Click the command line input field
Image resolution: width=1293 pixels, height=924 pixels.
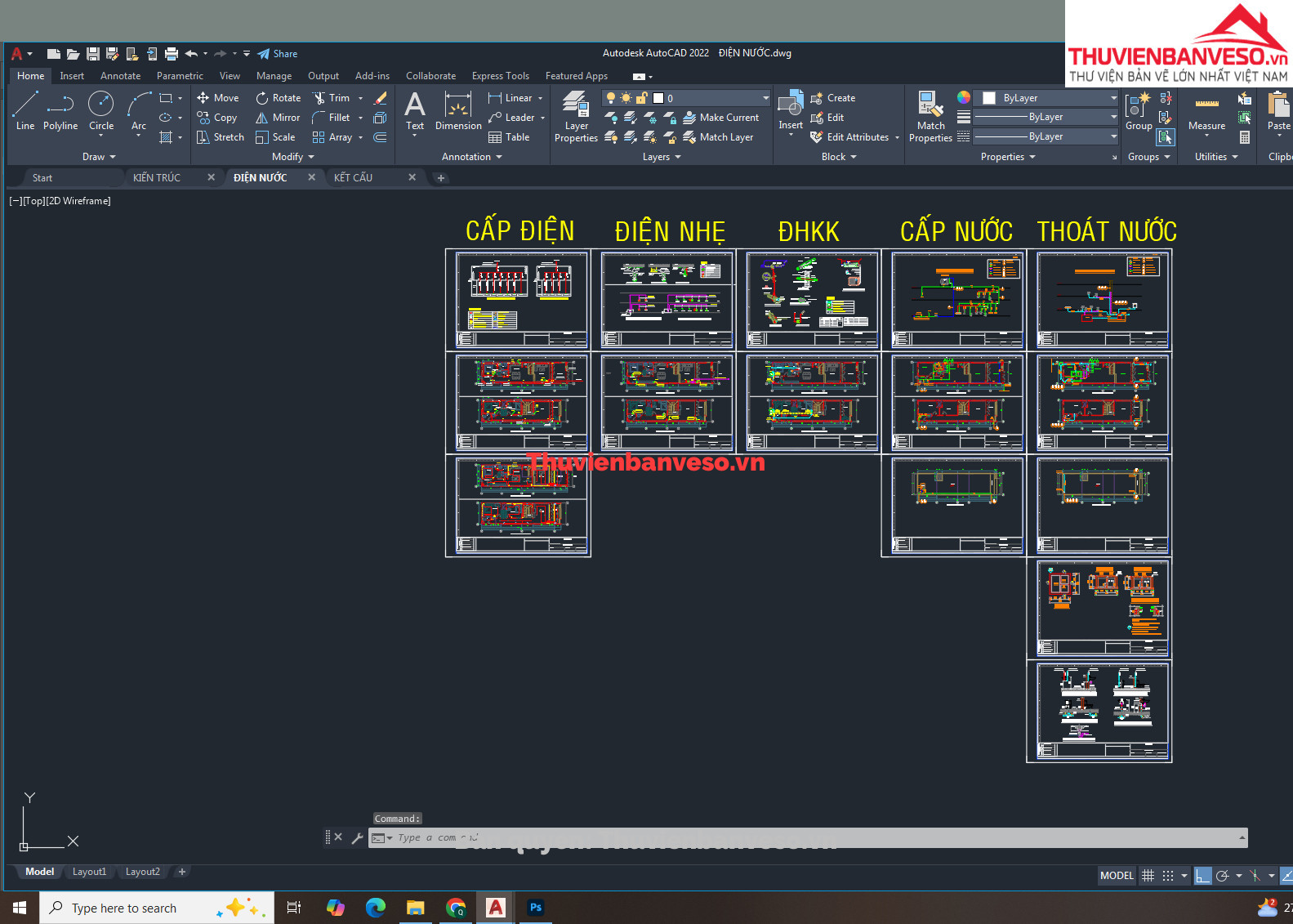[x=809, y=837]
